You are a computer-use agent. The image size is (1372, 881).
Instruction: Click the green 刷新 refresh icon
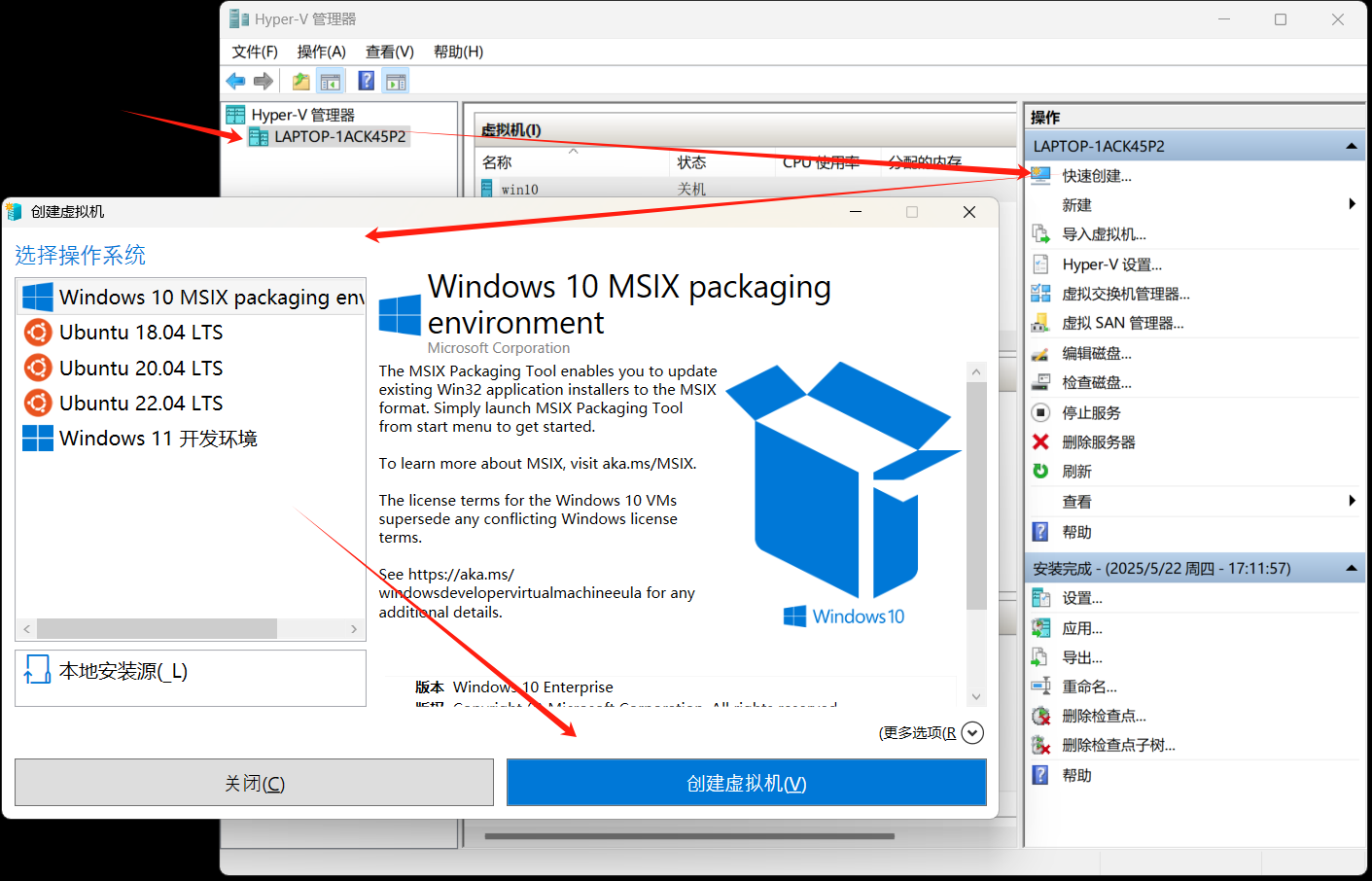[1040, 471]
